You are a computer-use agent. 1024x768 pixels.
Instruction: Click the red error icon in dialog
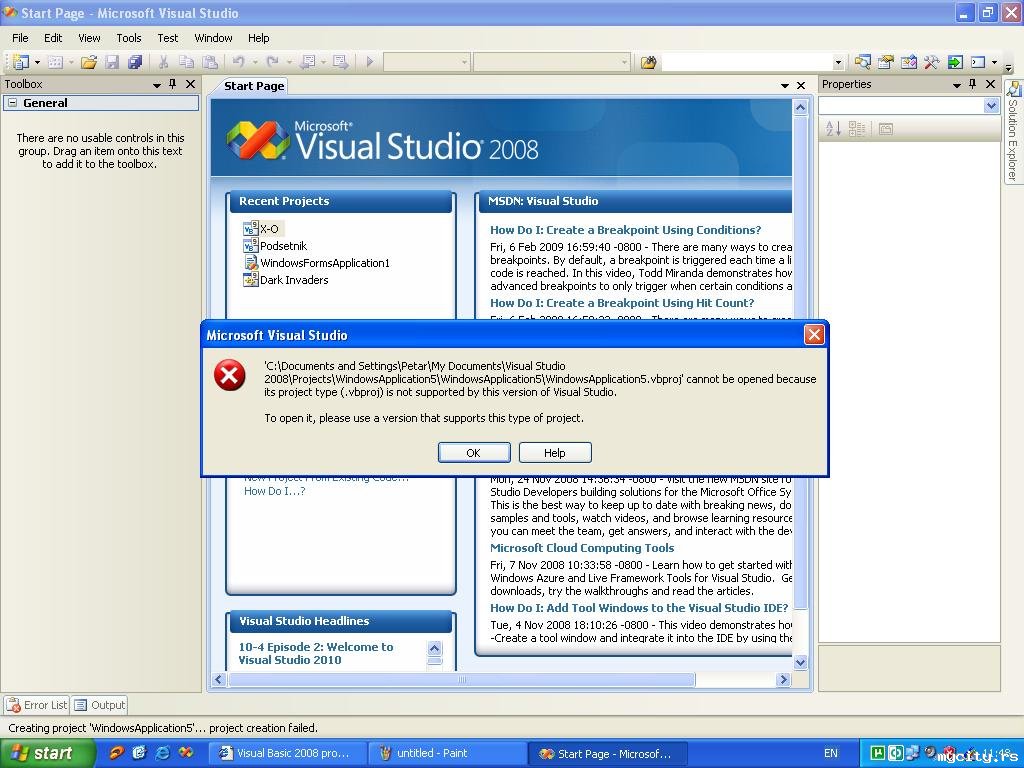[230, 375]
